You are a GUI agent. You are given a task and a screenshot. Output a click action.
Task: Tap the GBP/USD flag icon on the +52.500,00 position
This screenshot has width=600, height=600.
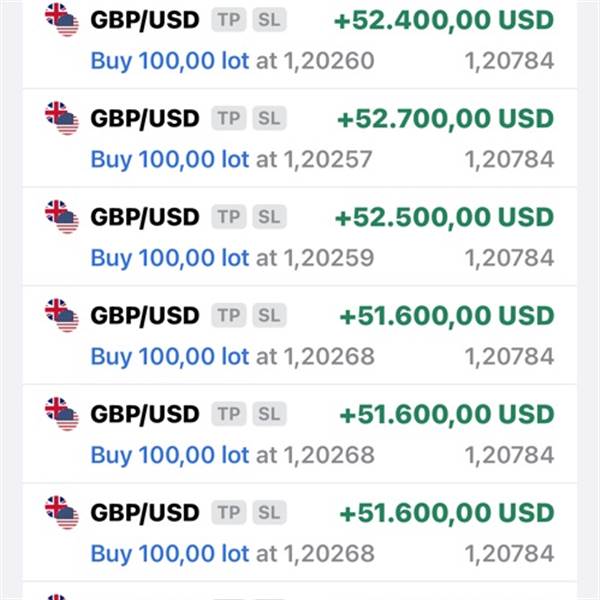[62, 217]
